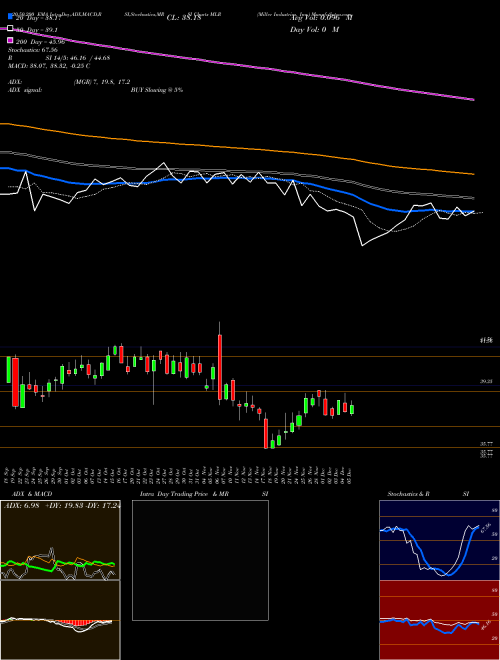This screenshot has width=500, height=660.
Task: Click the 'Stochastics & R' panel title
Action: 408,494
